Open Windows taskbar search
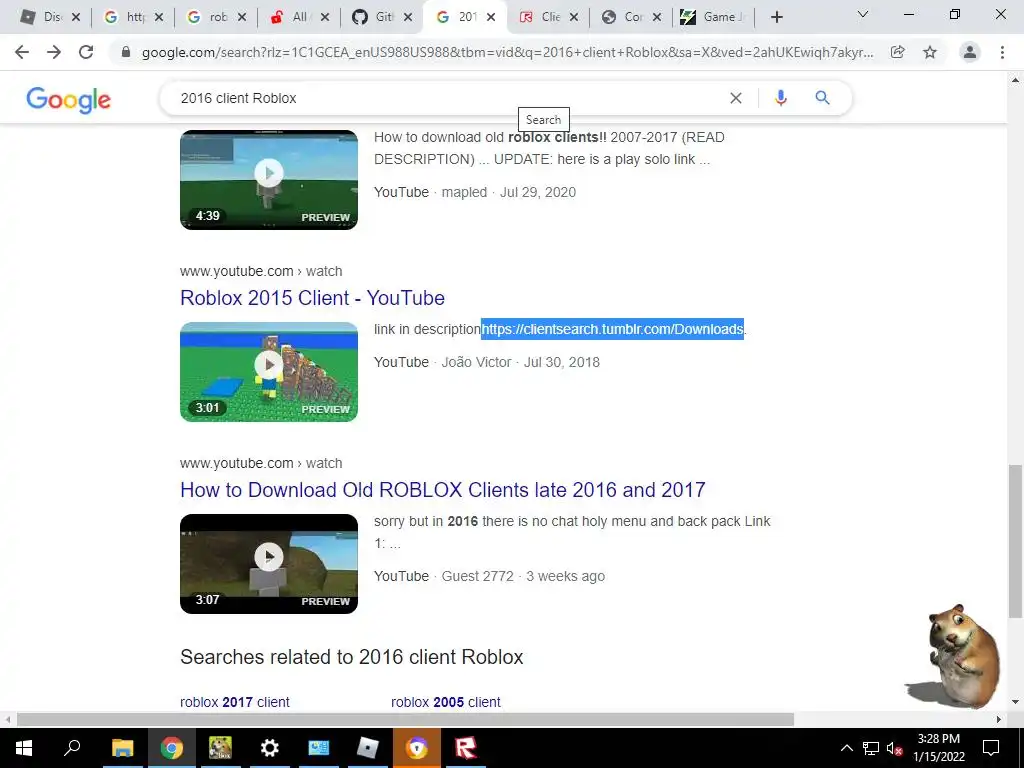Screen dimensions: 1024x768 tap(72, 748)
